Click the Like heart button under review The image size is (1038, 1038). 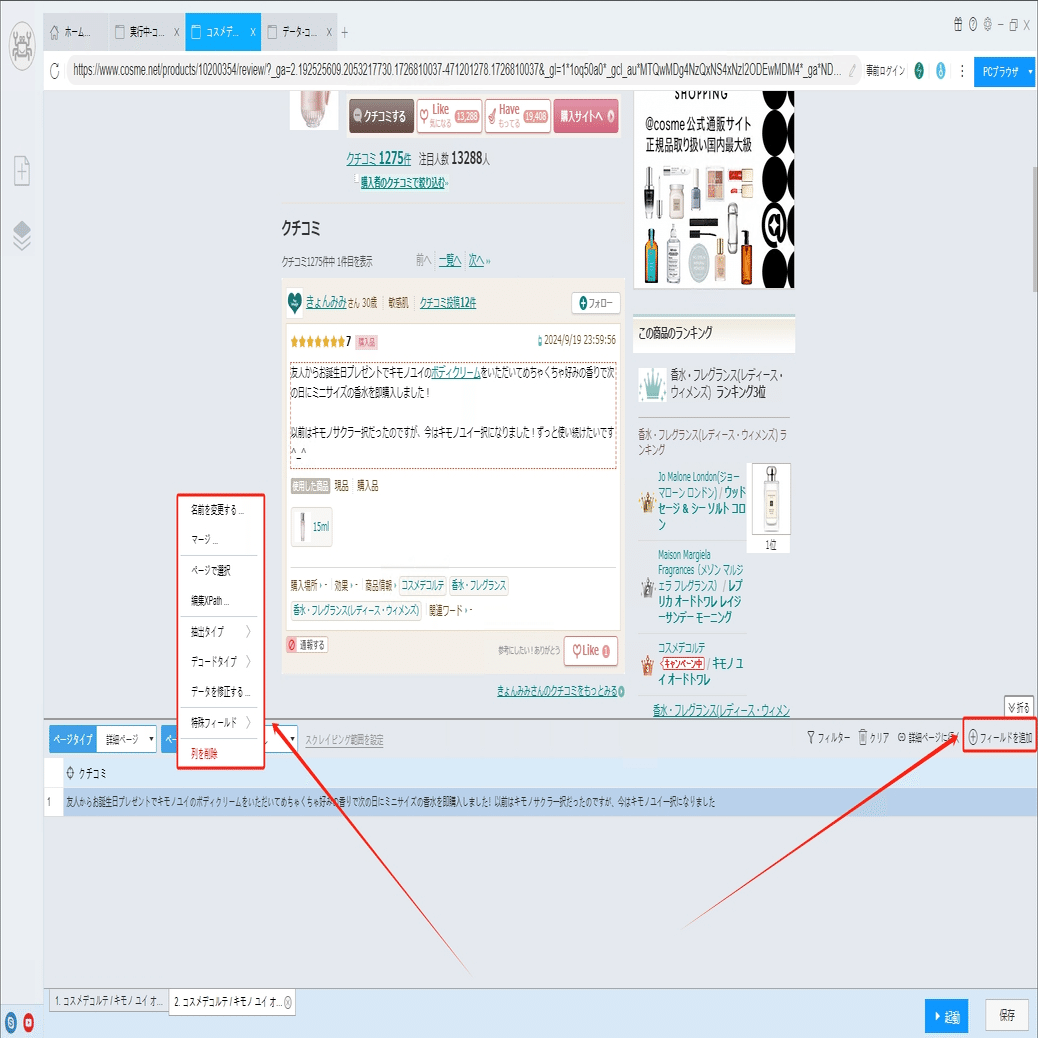tap(590, 651)
